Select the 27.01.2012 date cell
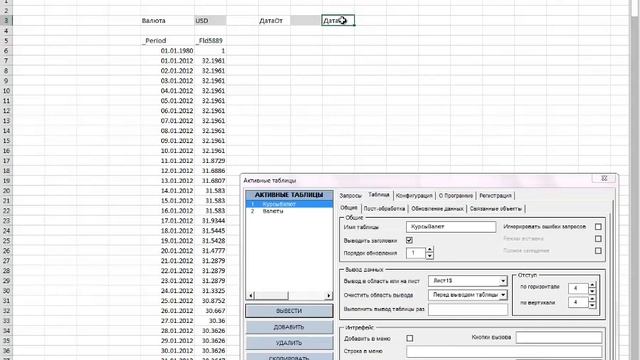The image size is (640, 360). pos(167,321)
